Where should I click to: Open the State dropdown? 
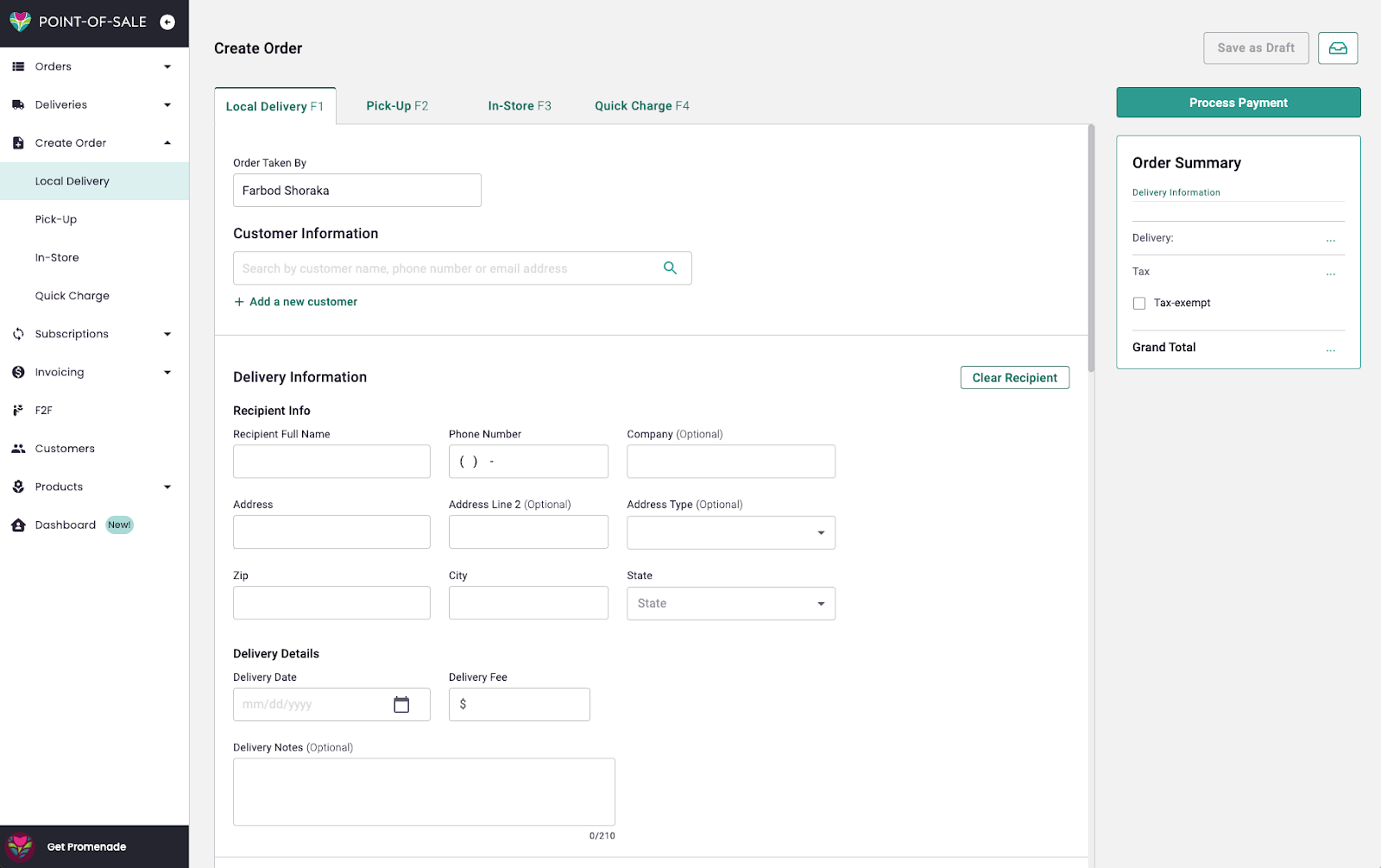point(730,604)
